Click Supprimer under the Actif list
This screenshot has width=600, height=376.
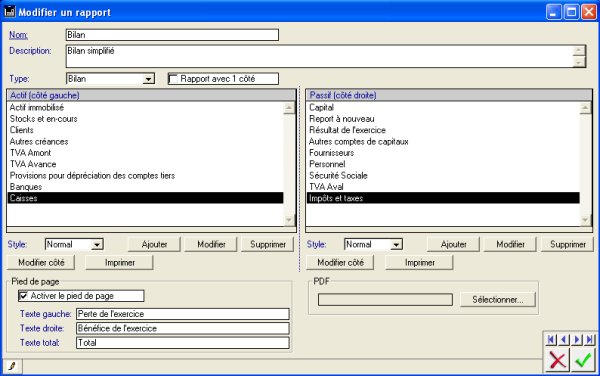[x=268, y=244]
